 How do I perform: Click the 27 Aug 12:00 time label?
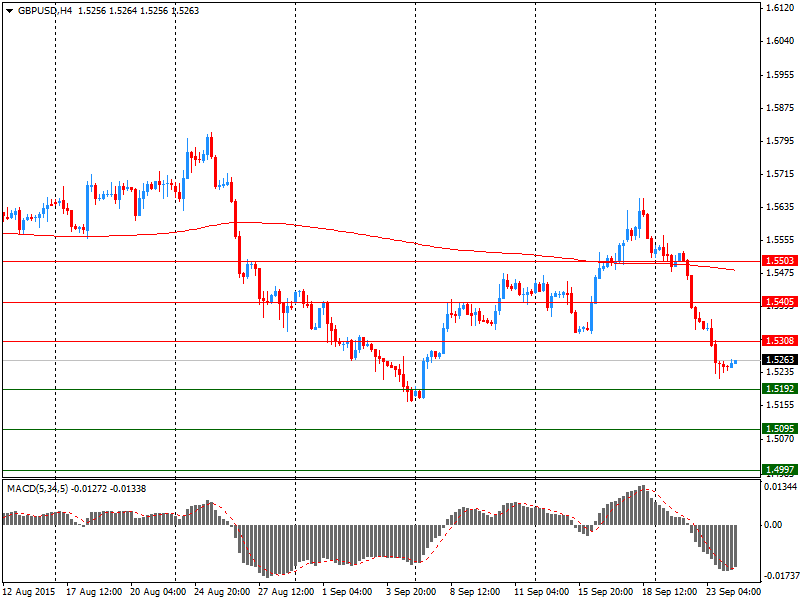[x=286, y=592]
